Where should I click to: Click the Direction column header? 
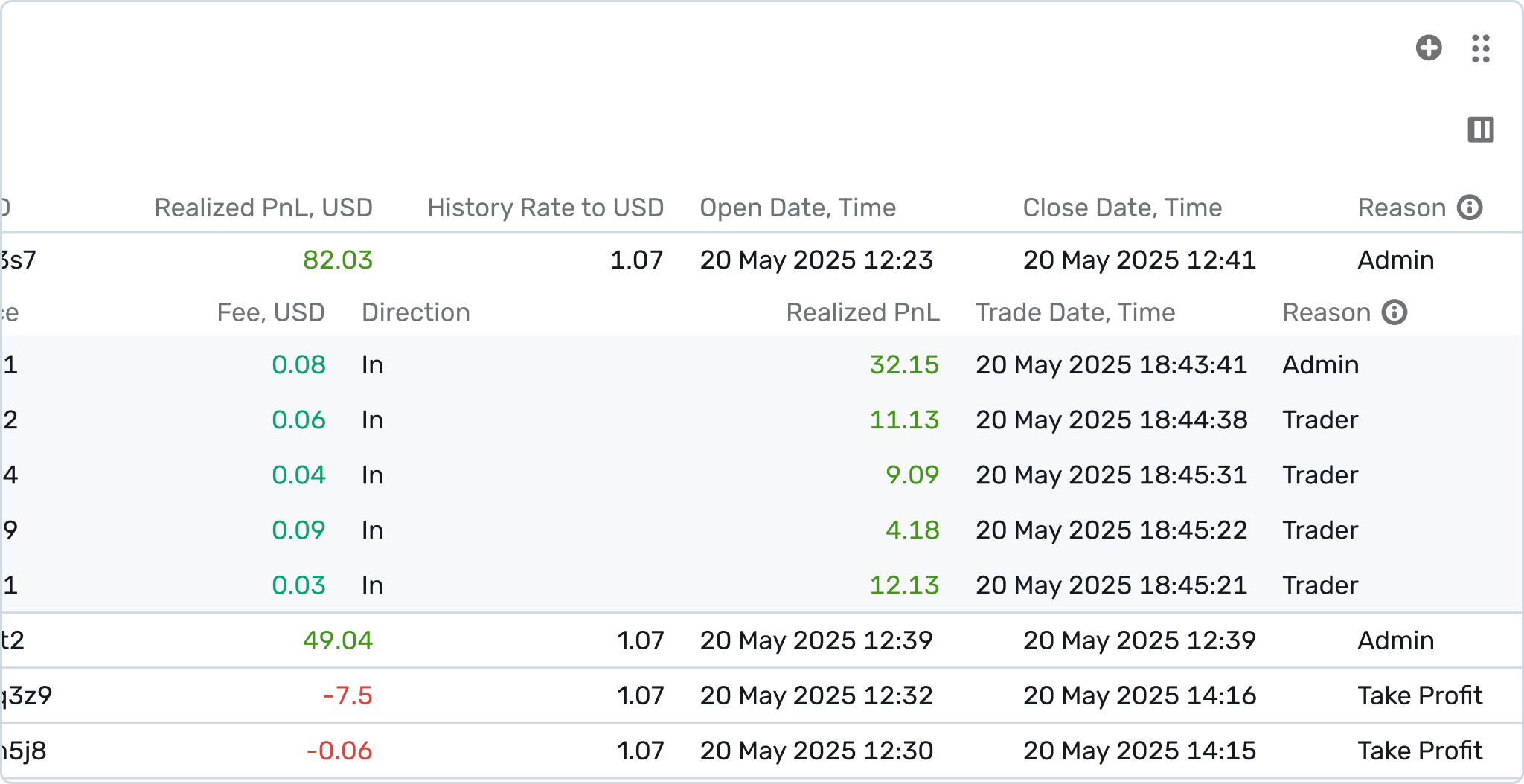tap(416, 312)
